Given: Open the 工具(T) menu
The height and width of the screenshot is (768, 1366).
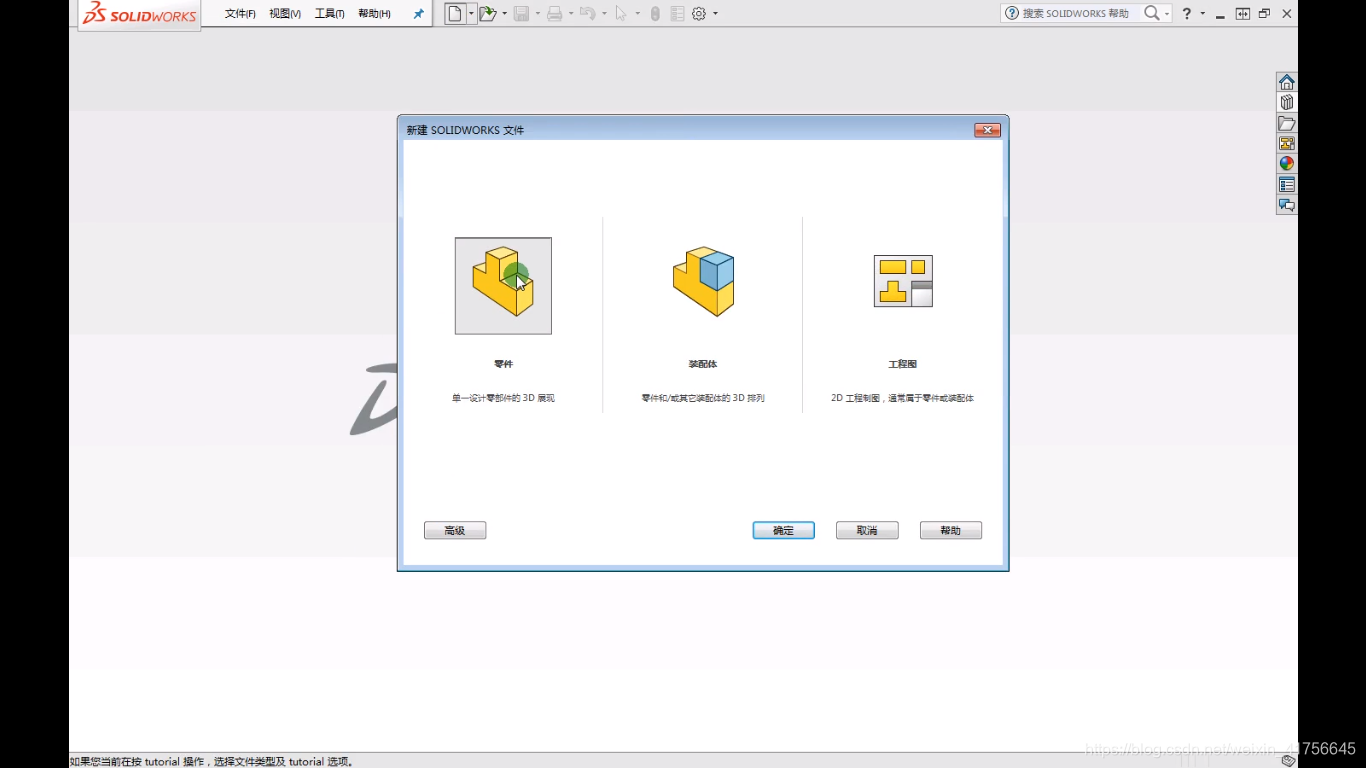Looking at the screenshot, I should click(x=329, y=14).
